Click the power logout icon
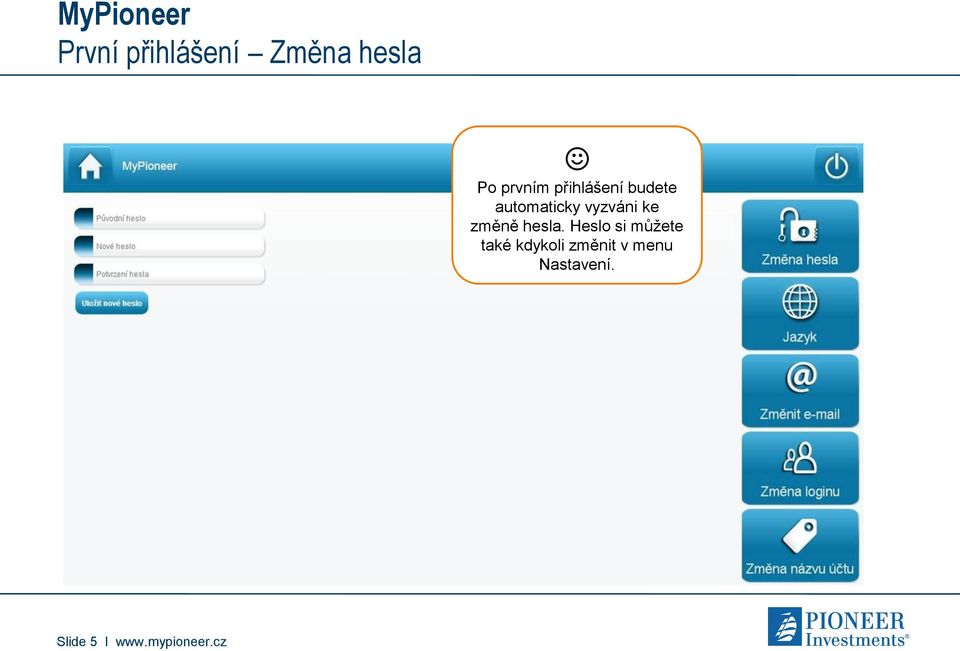This screenshot has height=651, width=960. point(836,166)
